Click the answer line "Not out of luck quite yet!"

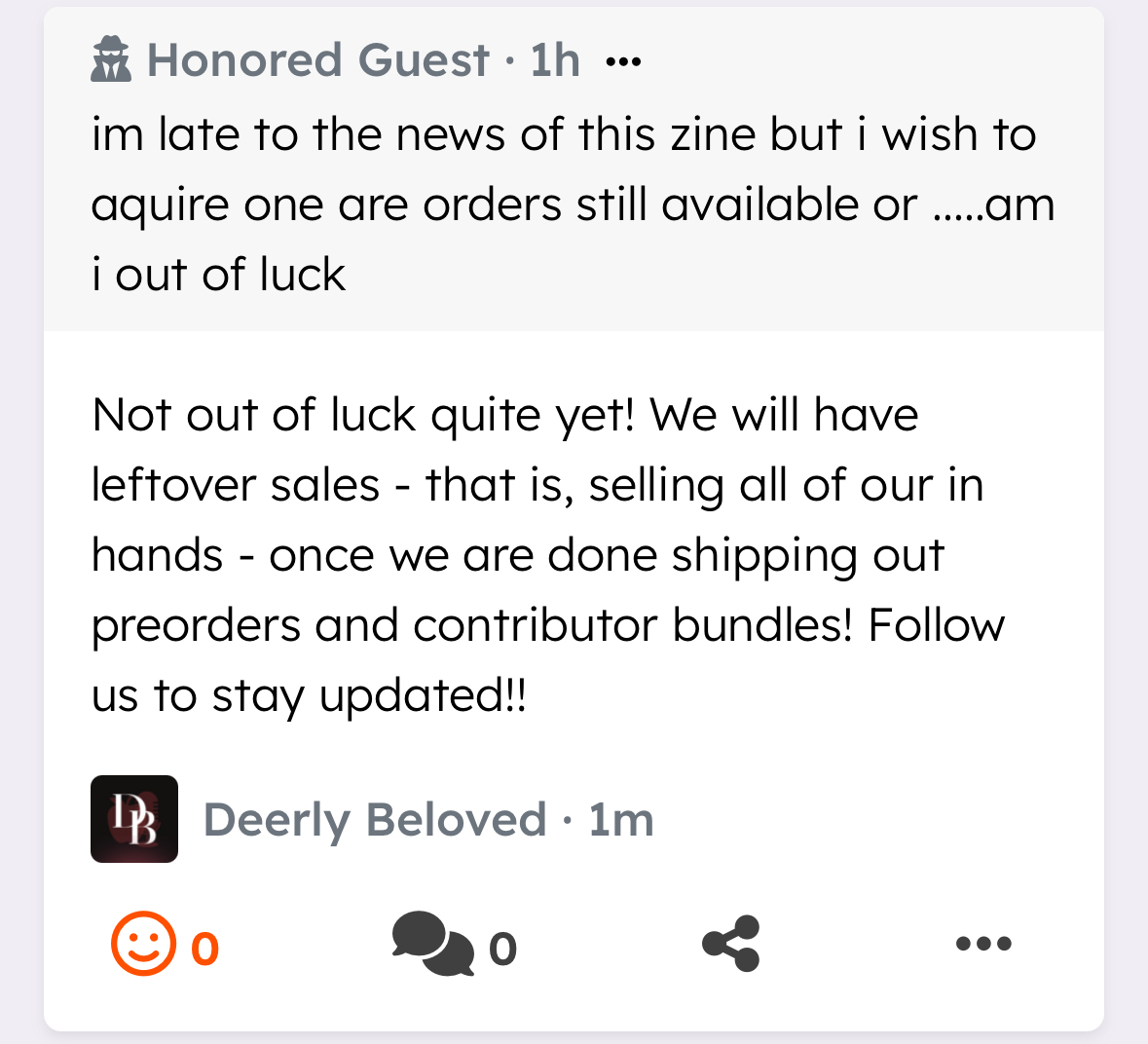pyautogui.click(x=505, y=415)
